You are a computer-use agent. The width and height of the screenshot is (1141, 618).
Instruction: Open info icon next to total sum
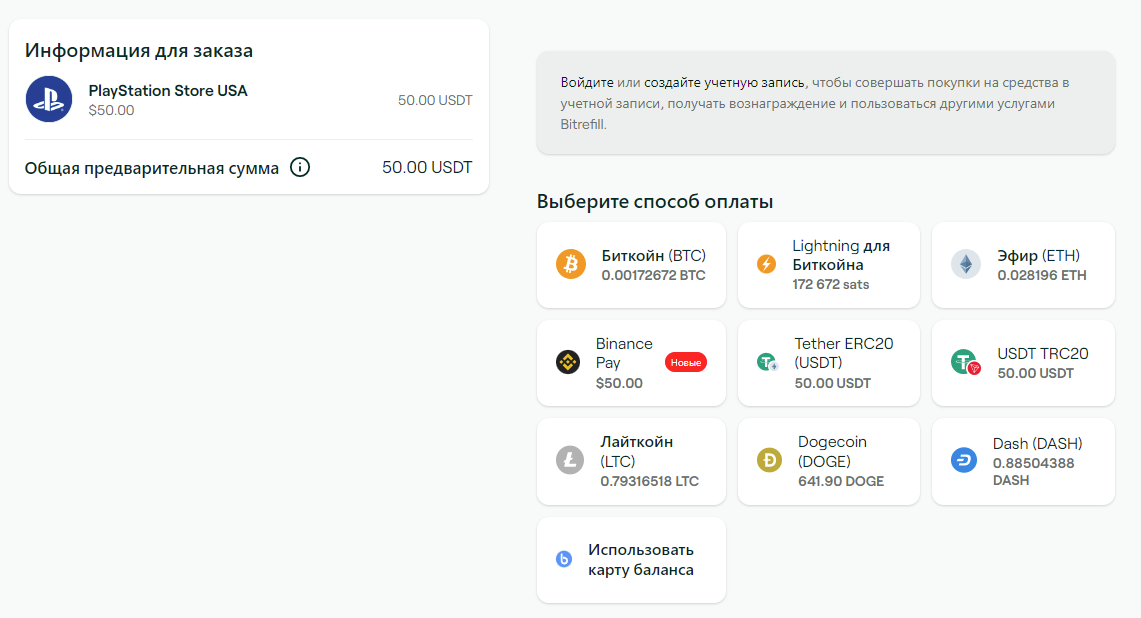tap(300, 167)
